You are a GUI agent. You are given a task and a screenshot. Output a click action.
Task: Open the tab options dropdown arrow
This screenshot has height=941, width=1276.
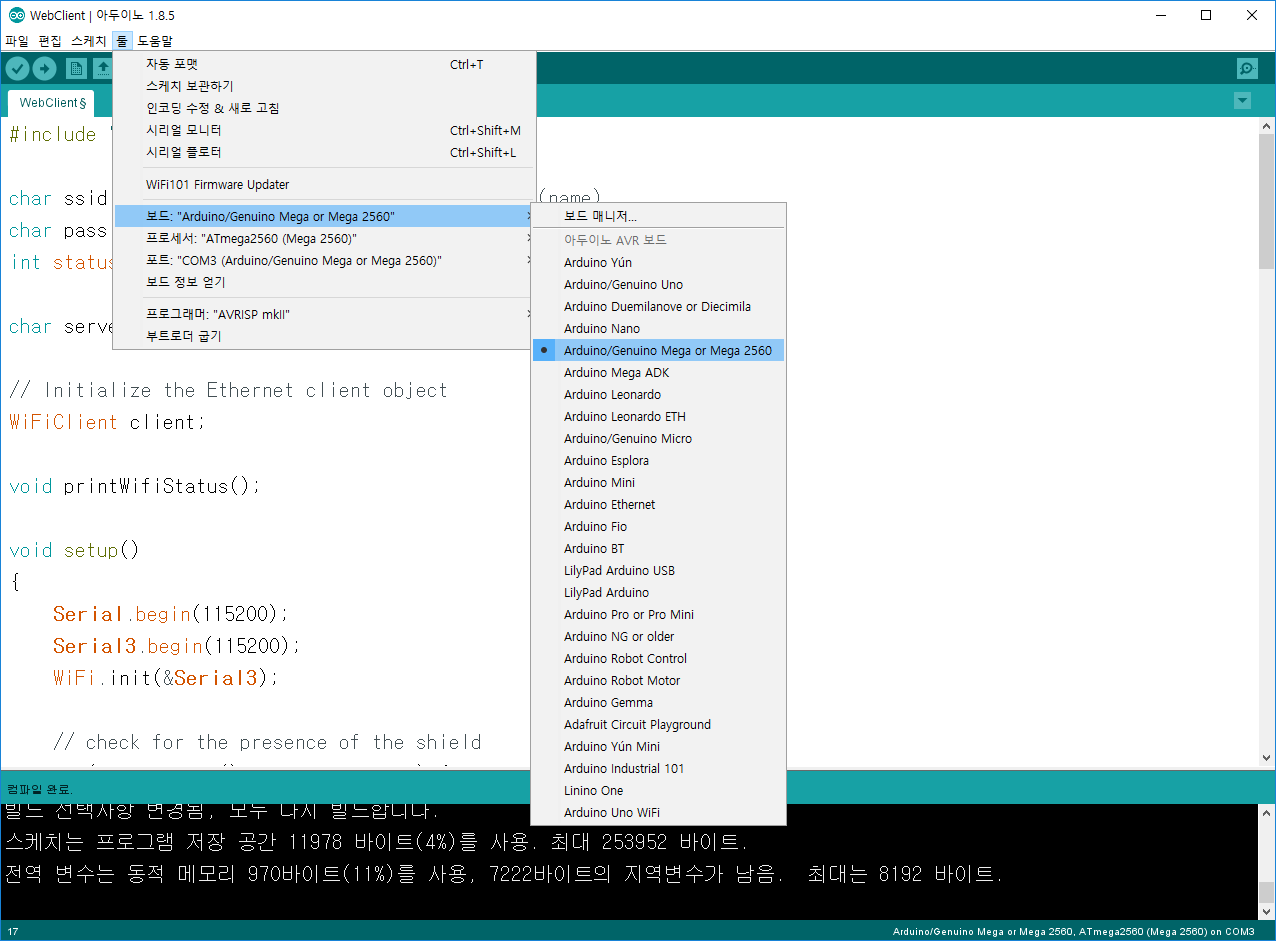coord(1242,101)
